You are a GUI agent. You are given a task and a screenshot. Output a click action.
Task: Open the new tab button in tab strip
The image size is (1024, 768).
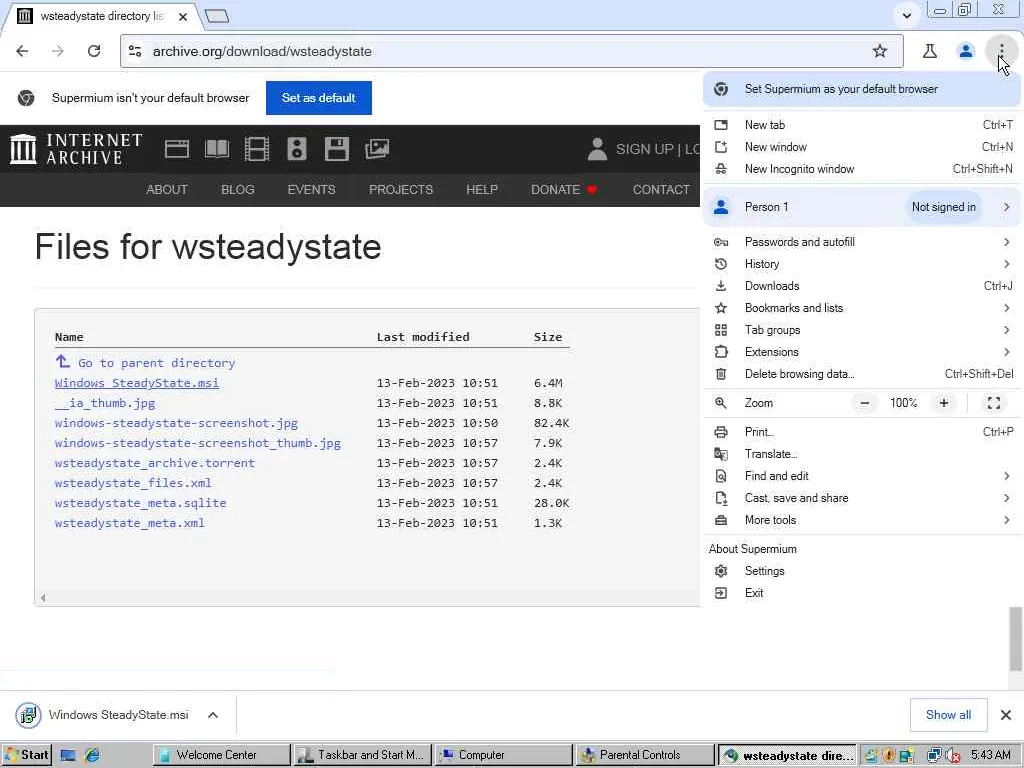pyautogui.click(x=217, y=16)
